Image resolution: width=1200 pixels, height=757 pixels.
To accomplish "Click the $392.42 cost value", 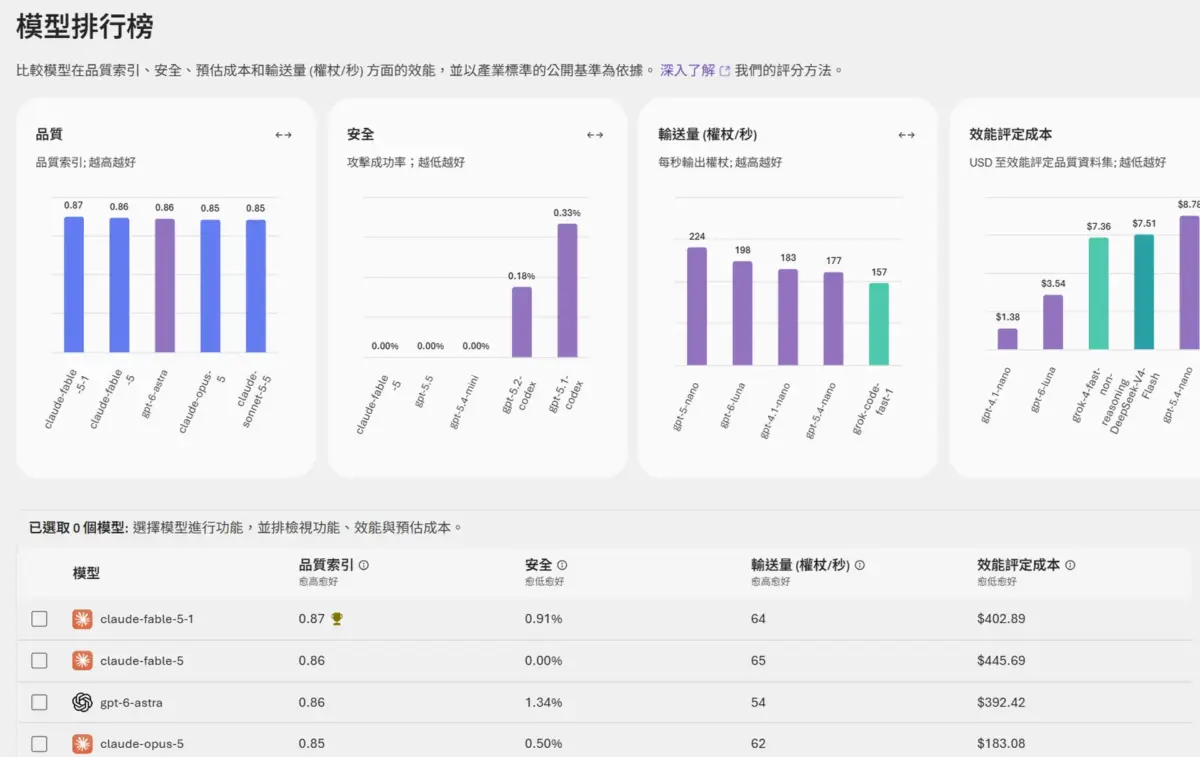I will (1001, 703).
